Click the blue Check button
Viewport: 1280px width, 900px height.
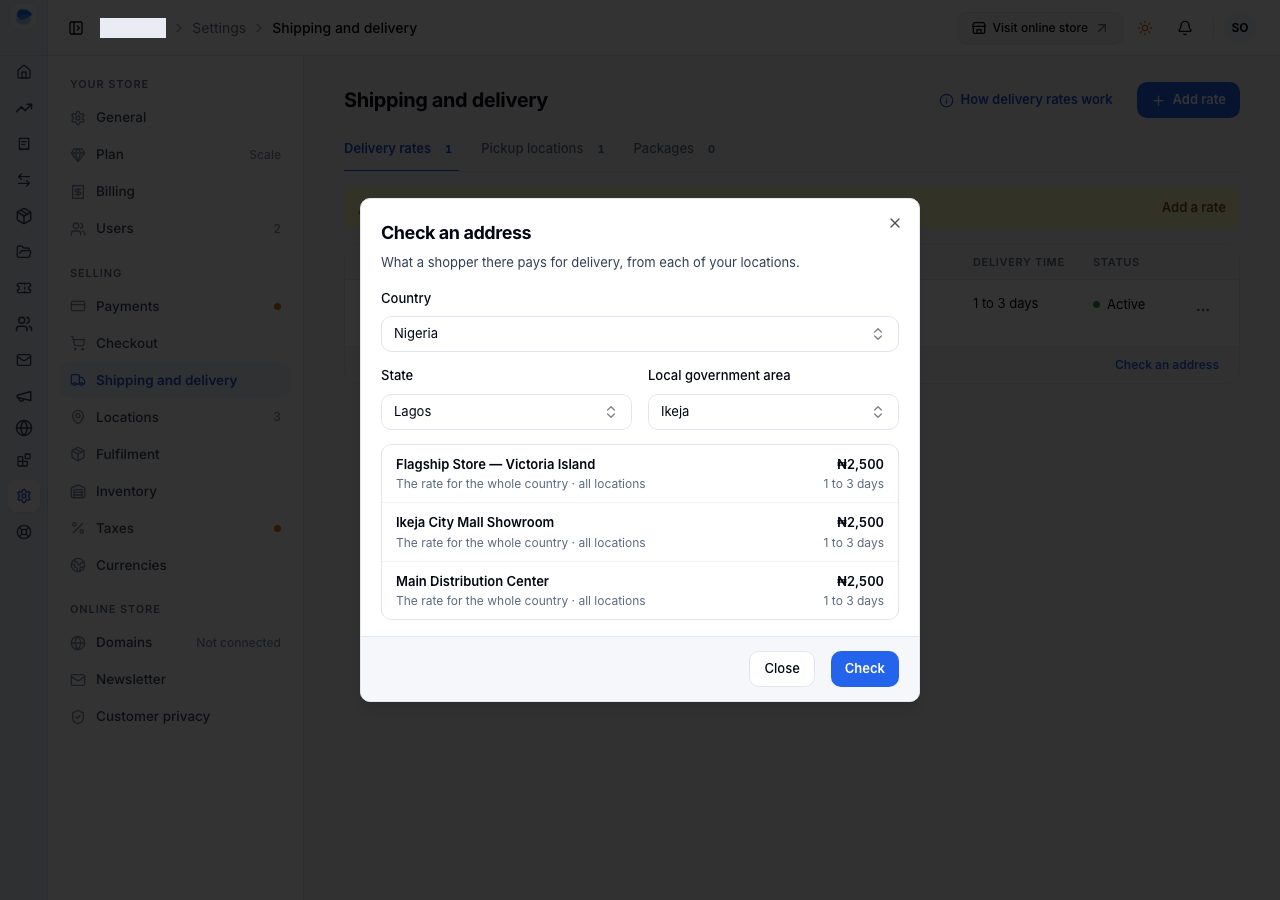865,669
